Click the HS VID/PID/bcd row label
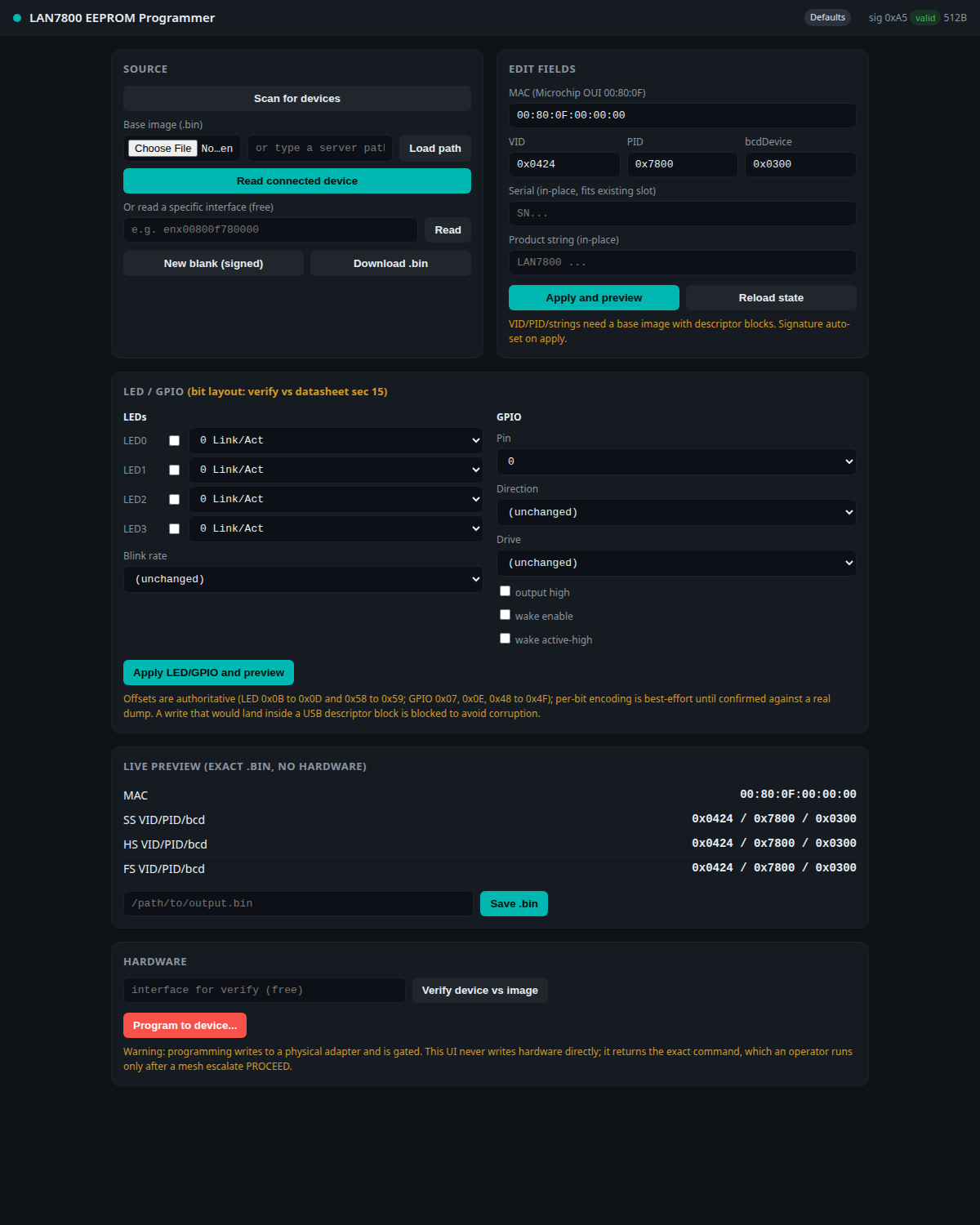 coord(165,844)
